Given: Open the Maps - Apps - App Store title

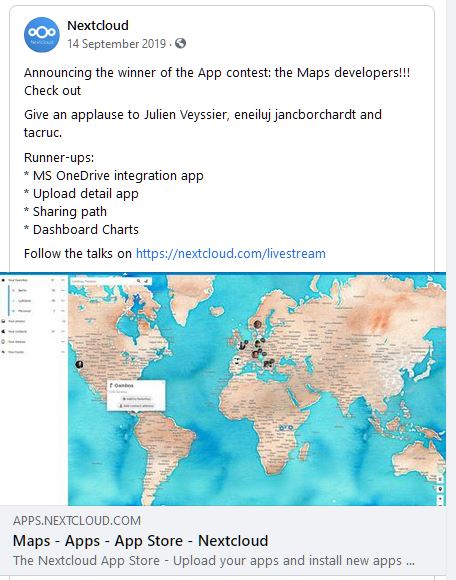Looking at the screenshot, I should click(x=141, y=541).
